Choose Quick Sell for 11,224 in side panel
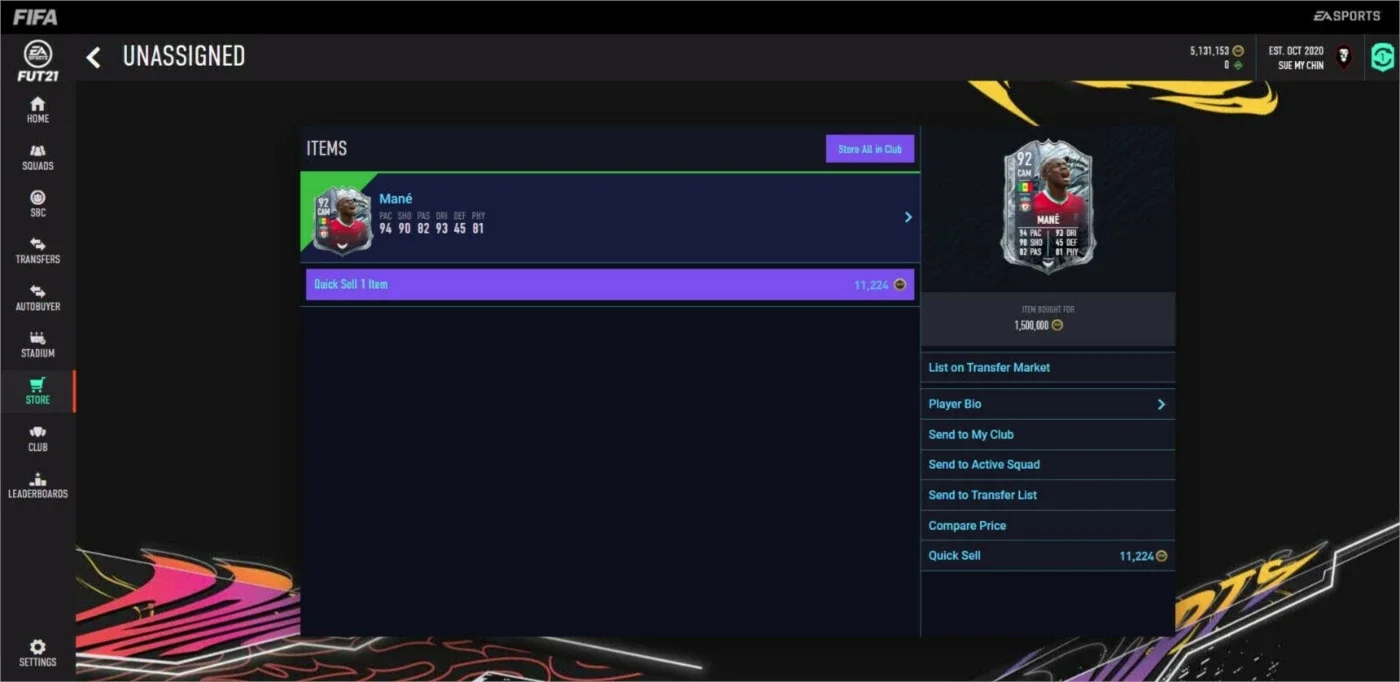The height and width of the screenshot is (682, 1400). (x=1048, y=555)
